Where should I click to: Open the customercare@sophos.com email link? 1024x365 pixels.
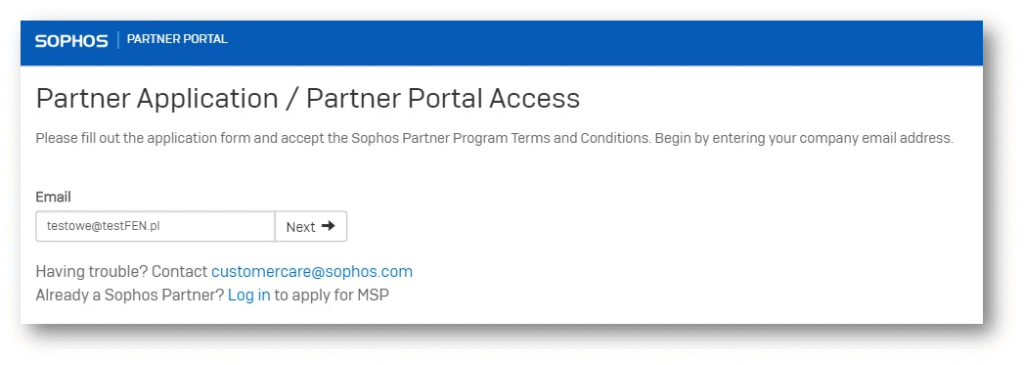[312, 272]
